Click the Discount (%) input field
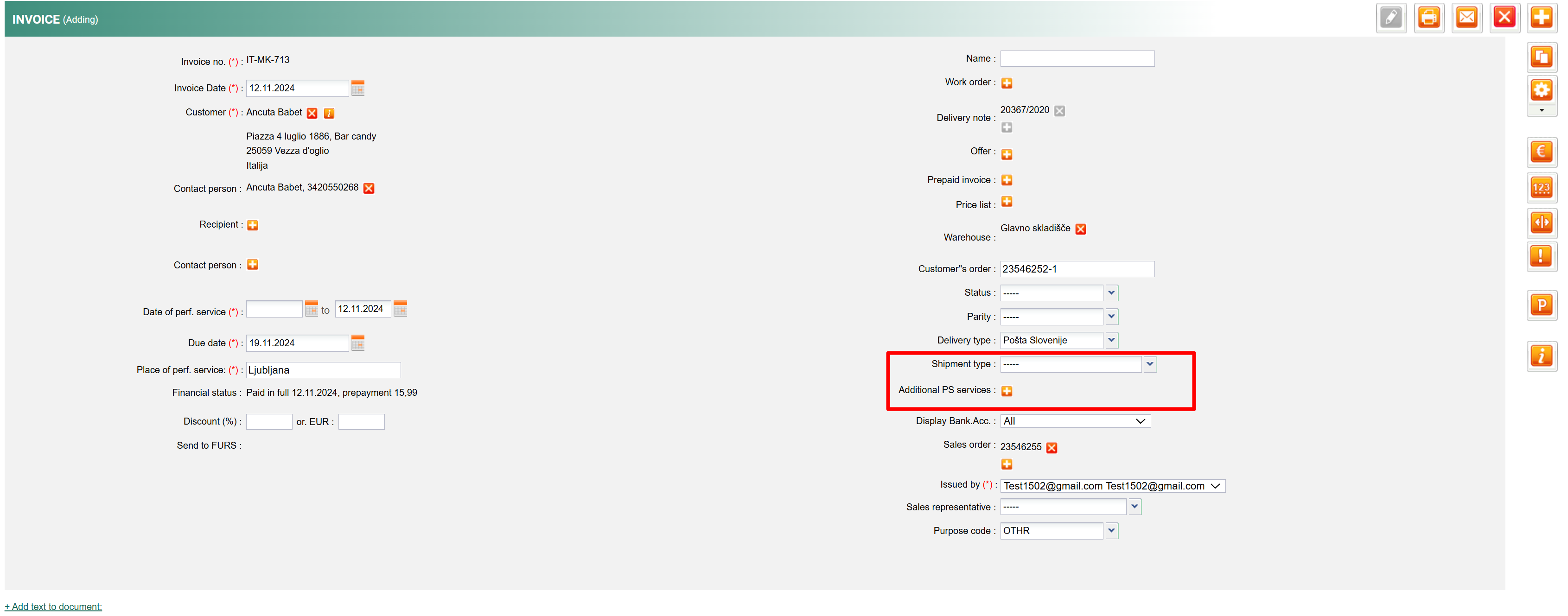This screenshot has width=1568, height=616. [x=269, y=422]
